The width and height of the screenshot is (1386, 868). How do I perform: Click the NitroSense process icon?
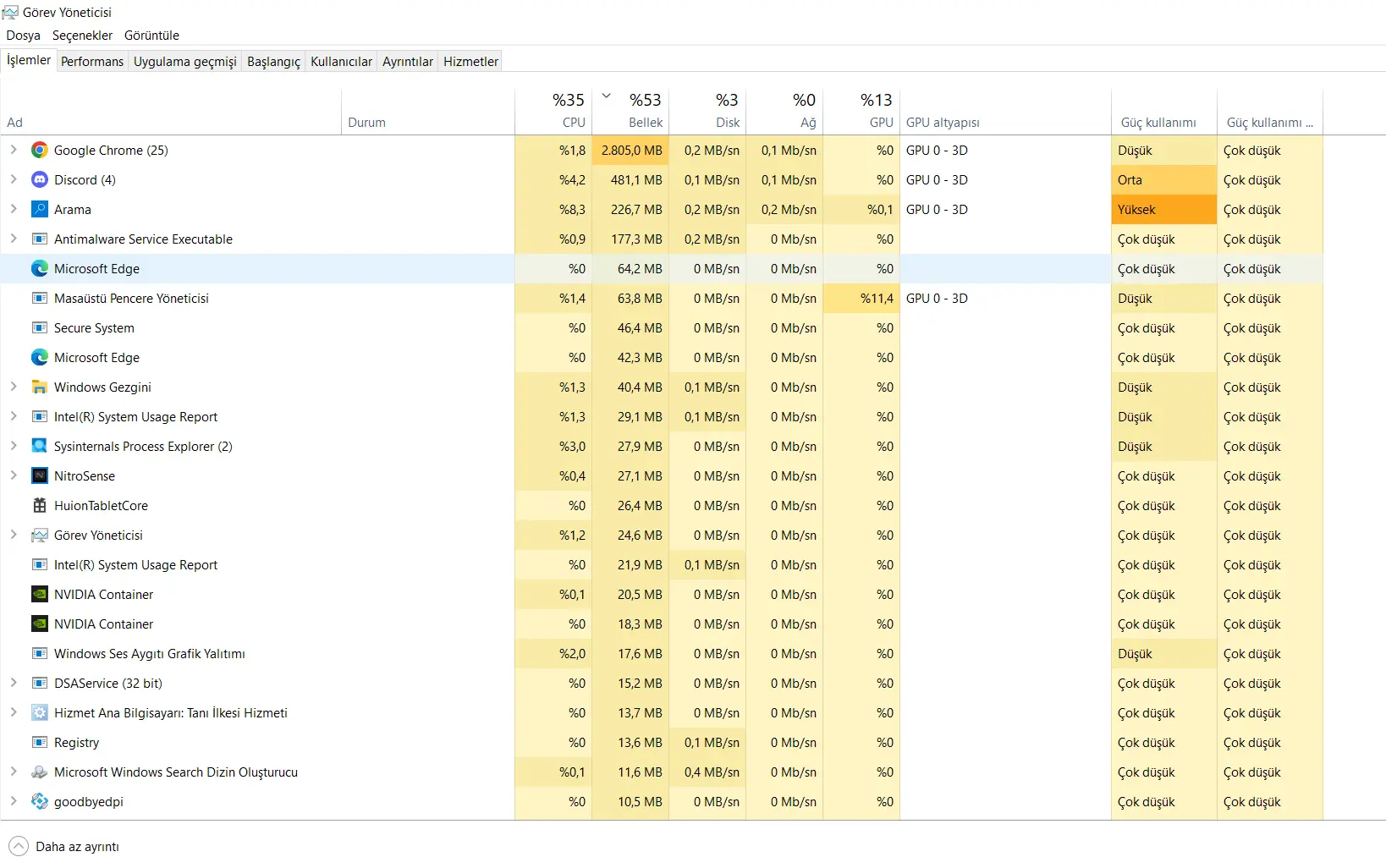[x=39, y=476]
